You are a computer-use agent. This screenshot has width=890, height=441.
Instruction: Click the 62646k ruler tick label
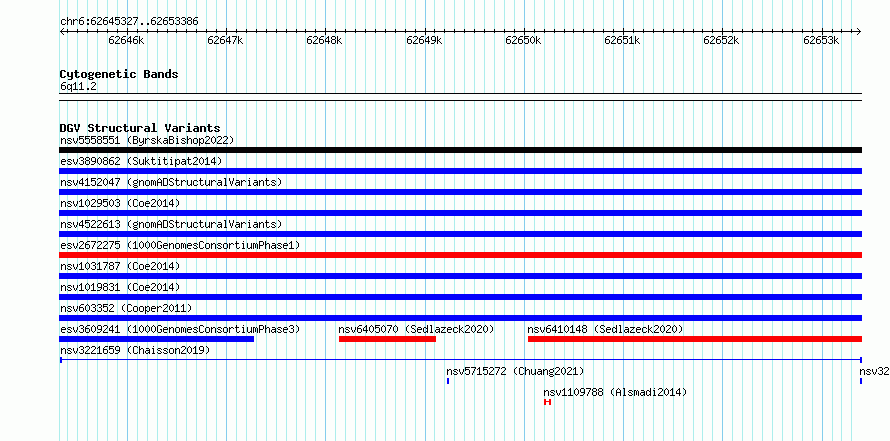(x=127, y=40)
